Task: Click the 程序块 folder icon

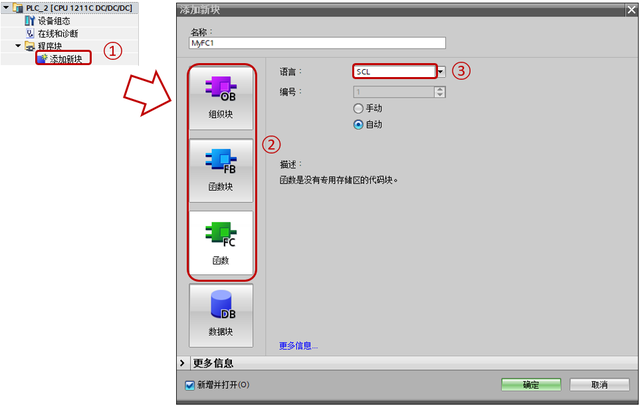Action: (x=29, y=46)
